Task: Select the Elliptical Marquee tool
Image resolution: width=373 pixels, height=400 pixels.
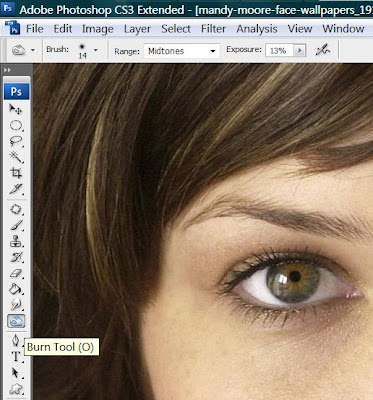Action: click(16, 125)
